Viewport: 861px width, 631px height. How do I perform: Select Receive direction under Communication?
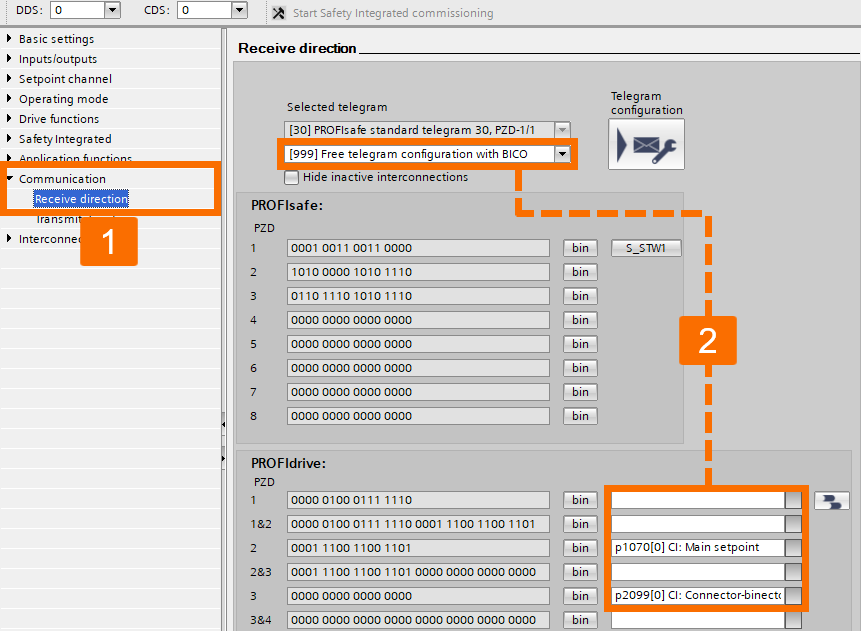(x=80, y=198)
